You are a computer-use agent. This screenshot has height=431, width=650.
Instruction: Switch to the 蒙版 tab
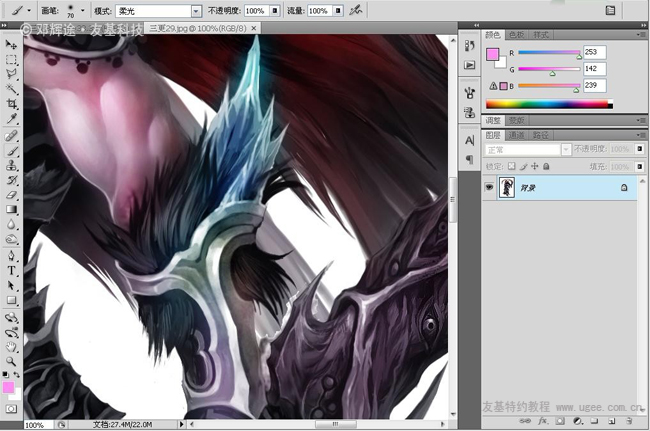click(517, 120)
